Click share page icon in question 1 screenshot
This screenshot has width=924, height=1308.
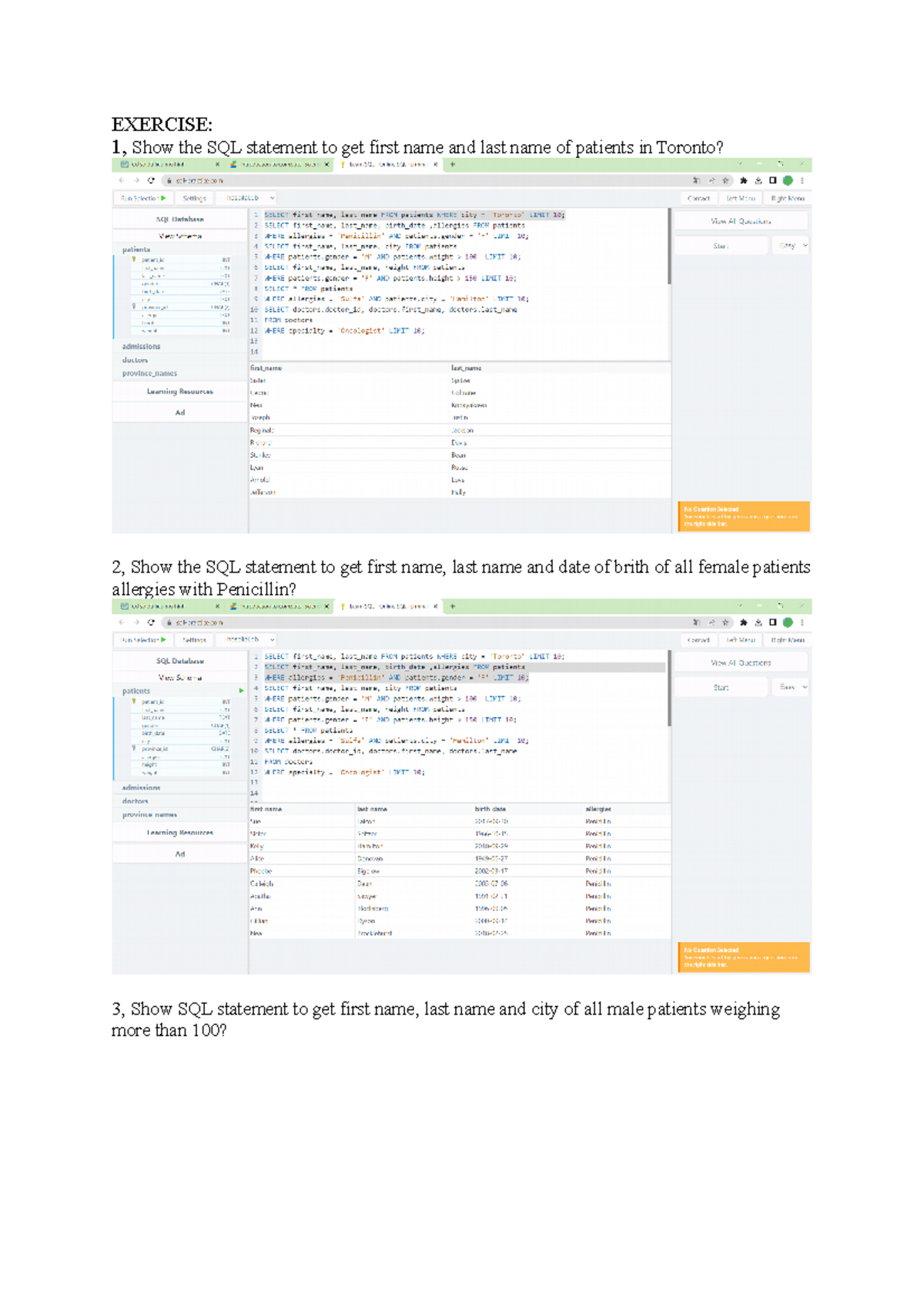point(711,180)
